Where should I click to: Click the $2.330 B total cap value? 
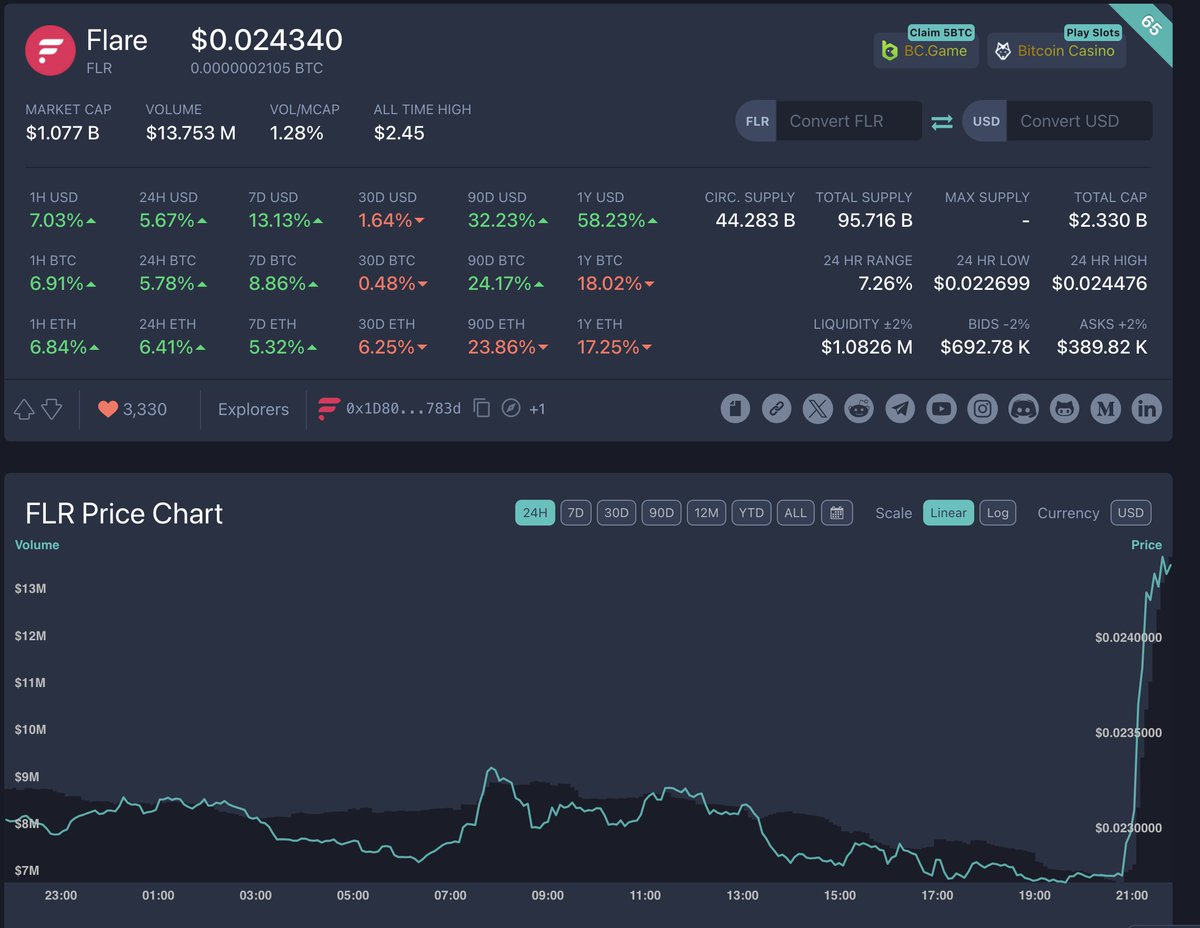point(1108,220)
